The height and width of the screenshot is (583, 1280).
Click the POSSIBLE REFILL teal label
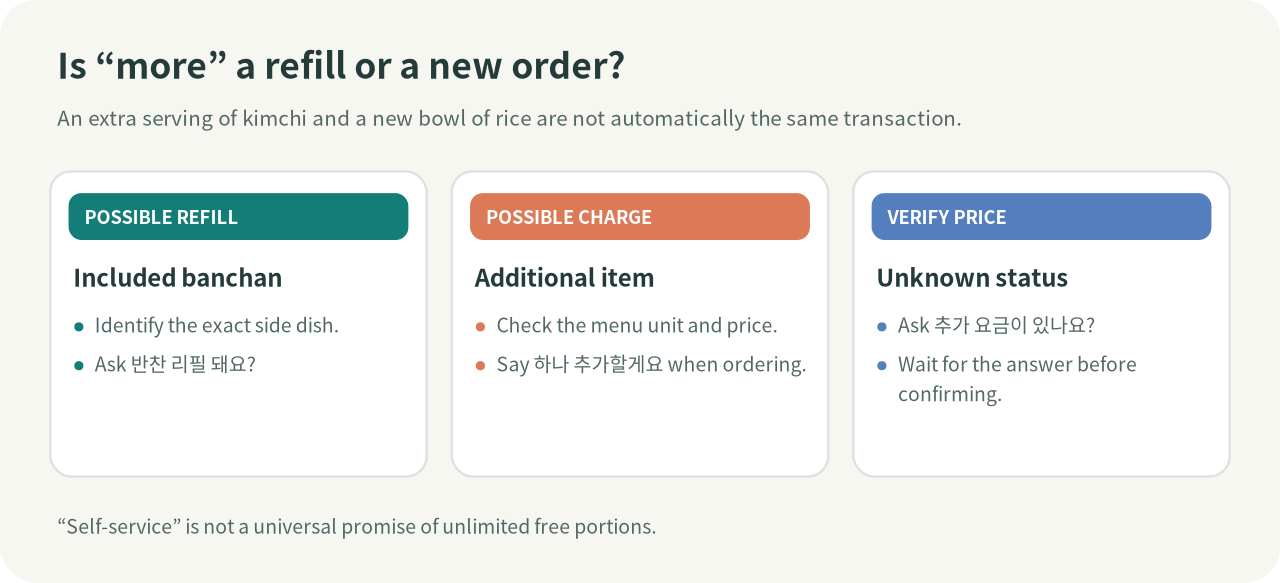(x=238, y=217)
